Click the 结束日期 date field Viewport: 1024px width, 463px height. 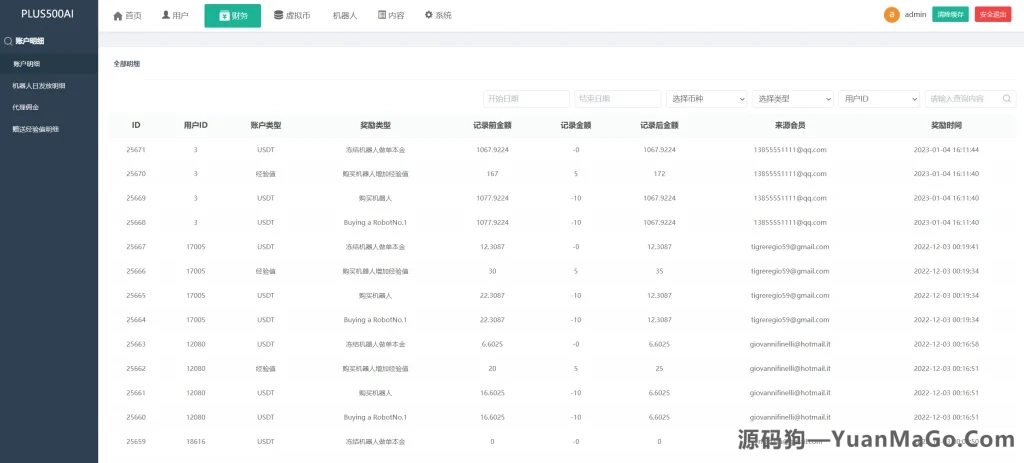(618, 99)
